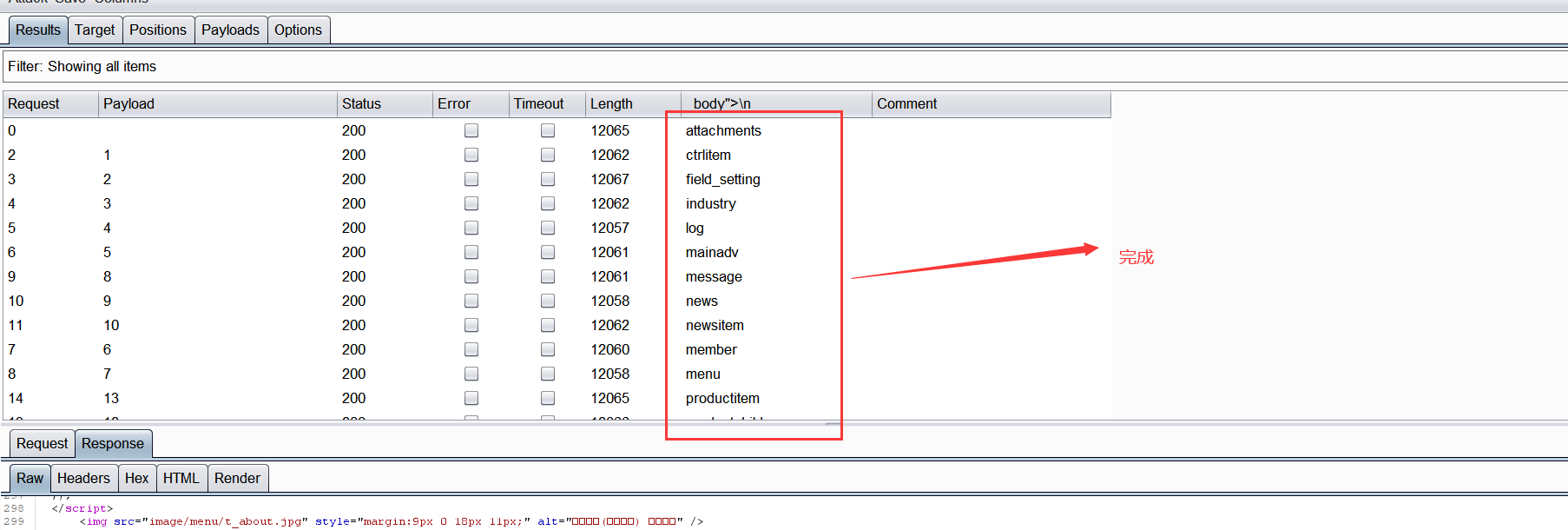Click payload value 13
Image resolution: width=1568 pixels, height=530 pixels.
click(111, 398)
